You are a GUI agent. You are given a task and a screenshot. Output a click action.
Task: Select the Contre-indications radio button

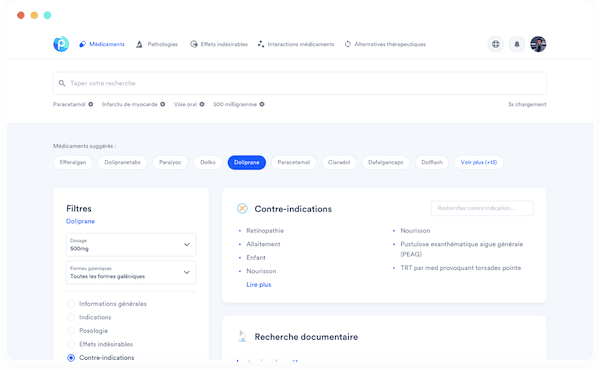(x=71, y=358)
